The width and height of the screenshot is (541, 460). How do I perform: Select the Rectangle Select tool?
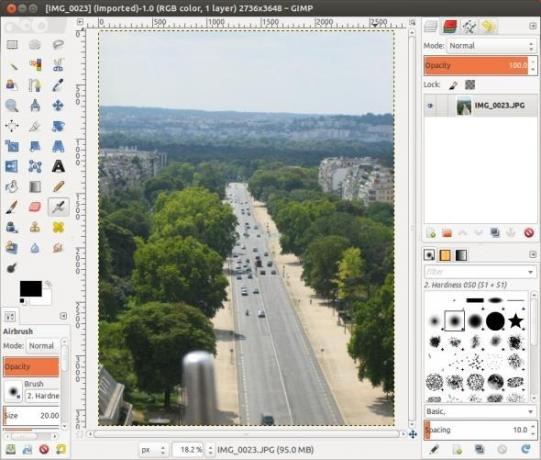[12, 45]
